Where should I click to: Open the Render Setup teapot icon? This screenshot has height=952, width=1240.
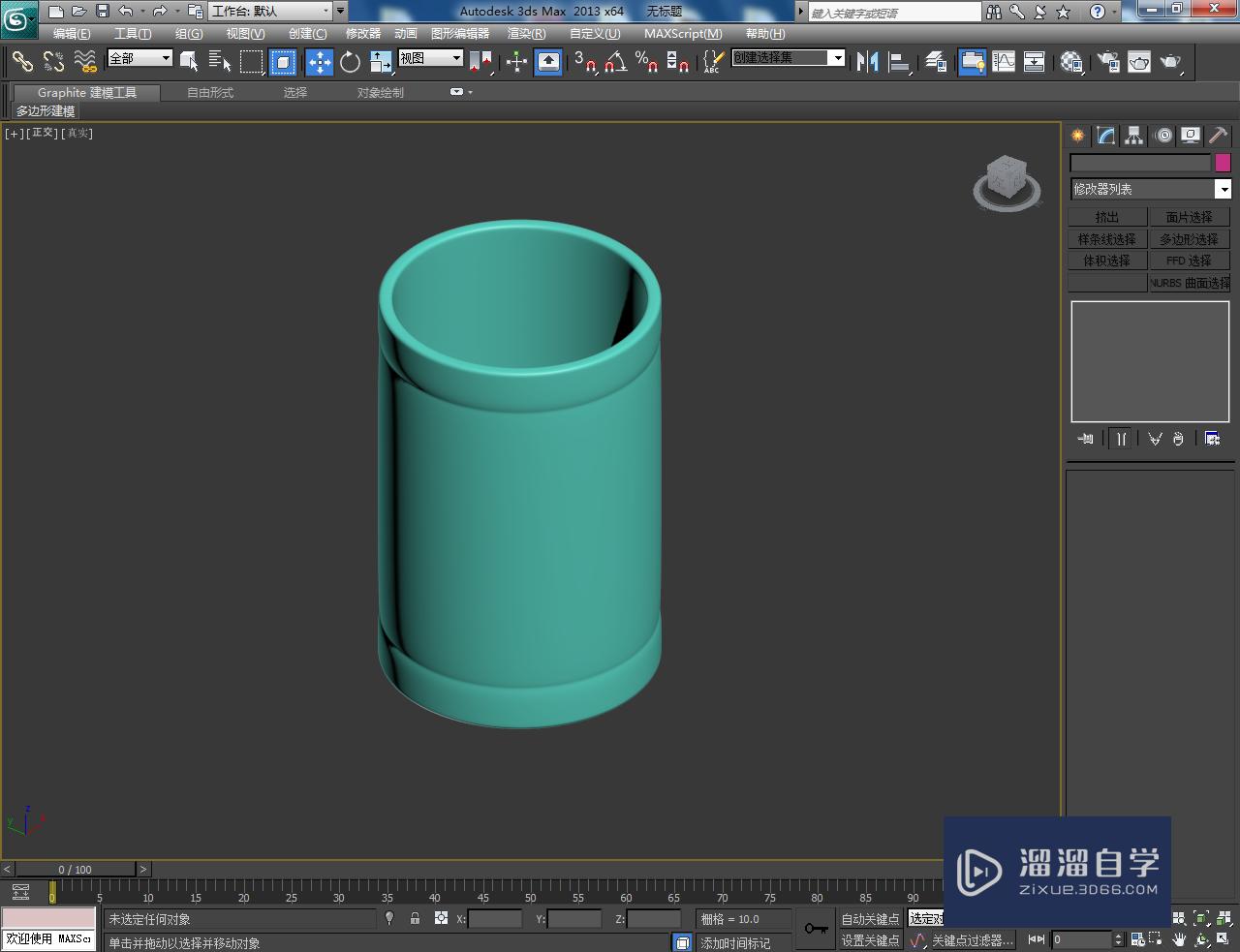(x=1108, y=61)
